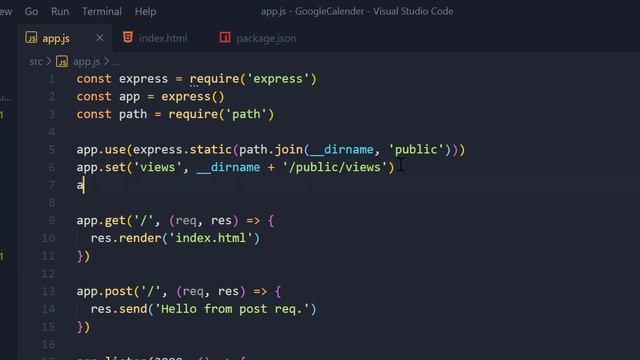Place cursor on require('express') text
640x360 pixels.
(253, 79)
